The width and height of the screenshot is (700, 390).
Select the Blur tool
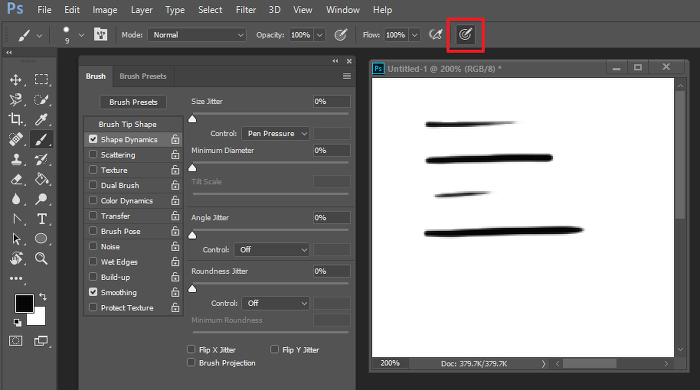click(16, 199)
